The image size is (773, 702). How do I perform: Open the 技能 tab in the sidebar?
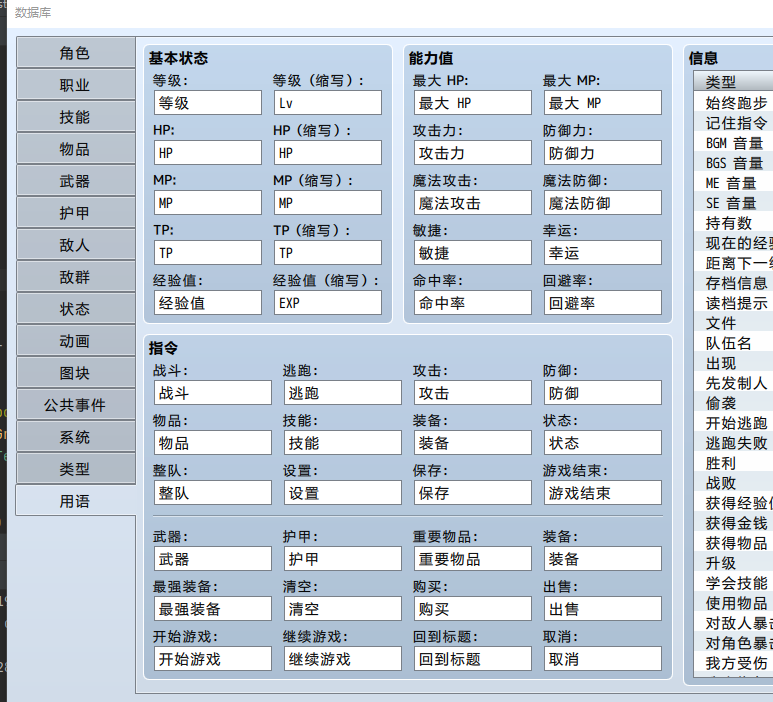coord(76,117)
